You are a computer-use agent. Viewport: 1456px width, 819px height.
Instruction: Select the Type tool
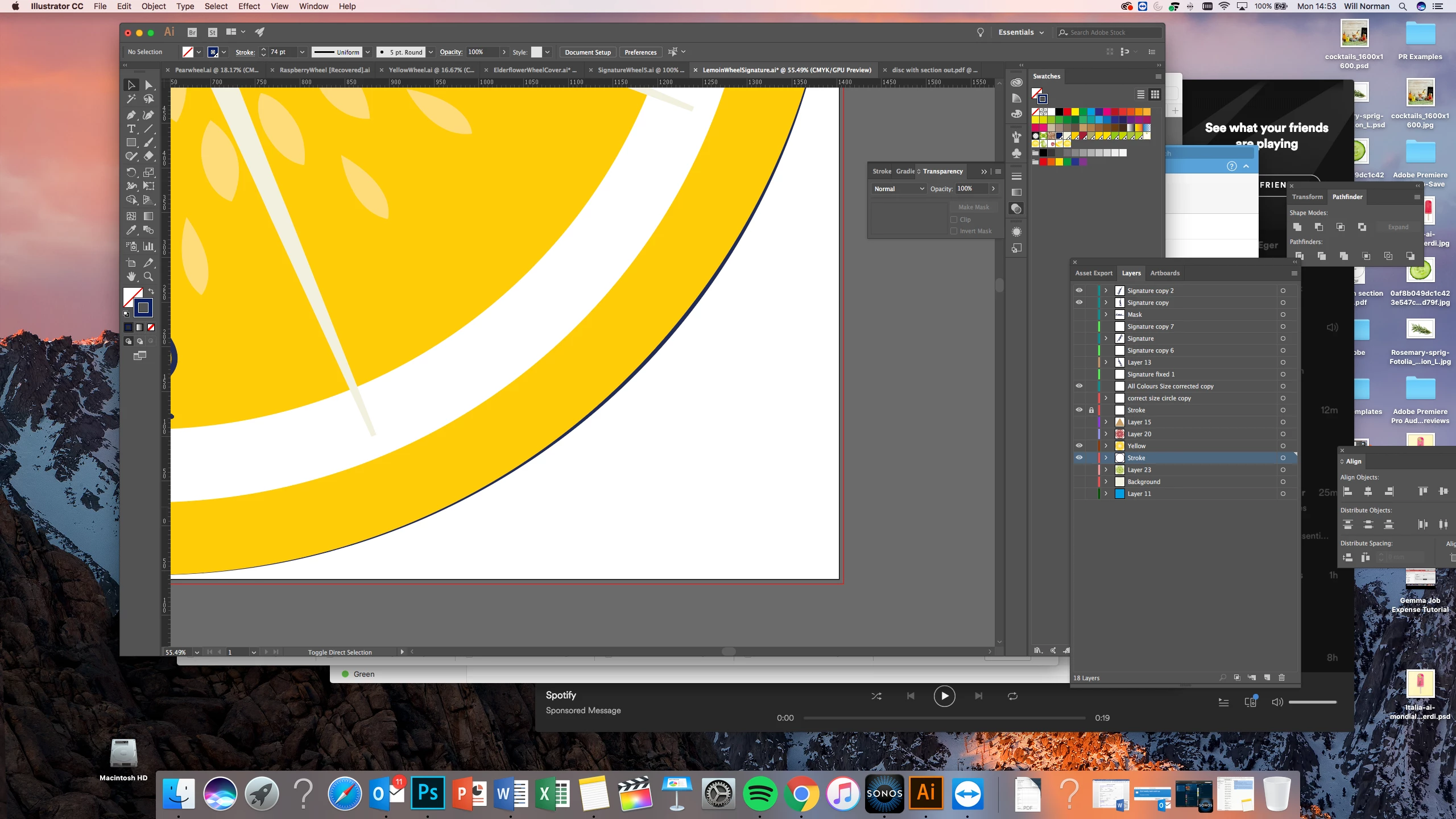pos(131,129)
